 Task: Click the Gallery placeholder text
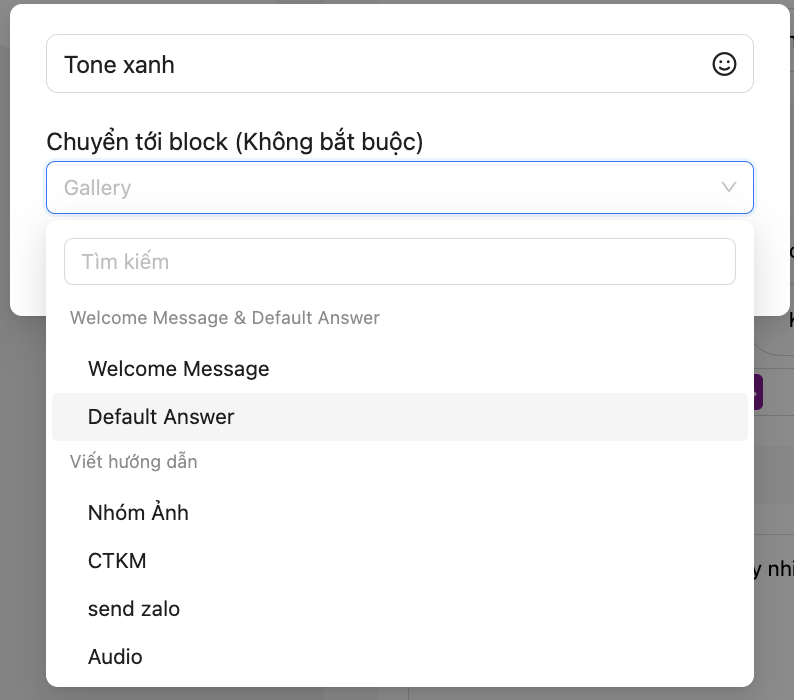coord(98,188)
